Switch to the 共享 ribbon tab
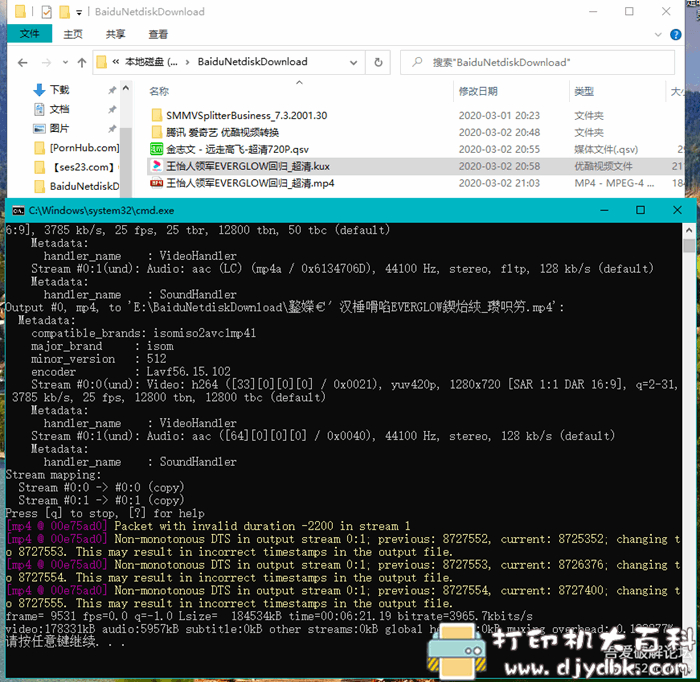 pyautogui.click(x=116, y=34)
